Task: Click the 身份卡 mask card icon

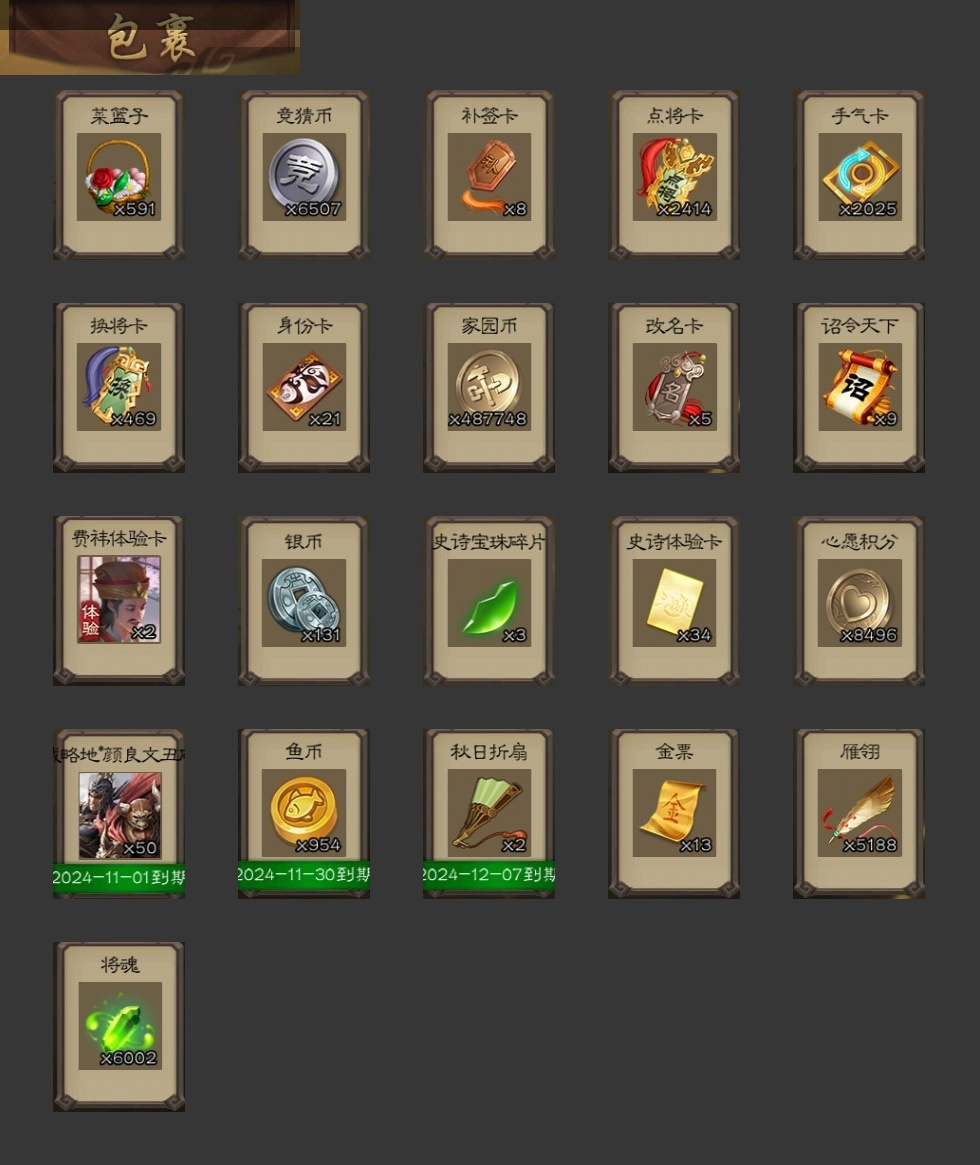Action: [x=304, y=387]
